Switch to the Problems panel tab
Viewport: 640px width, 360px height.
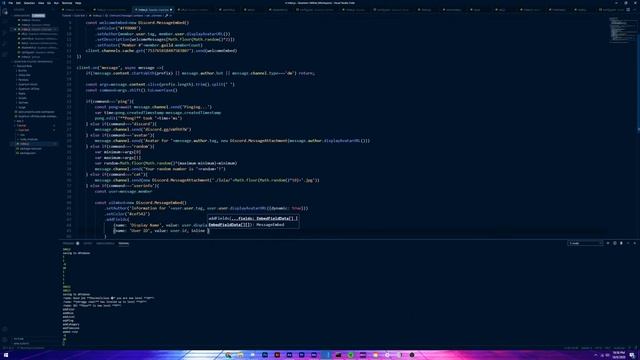point(69,243)
